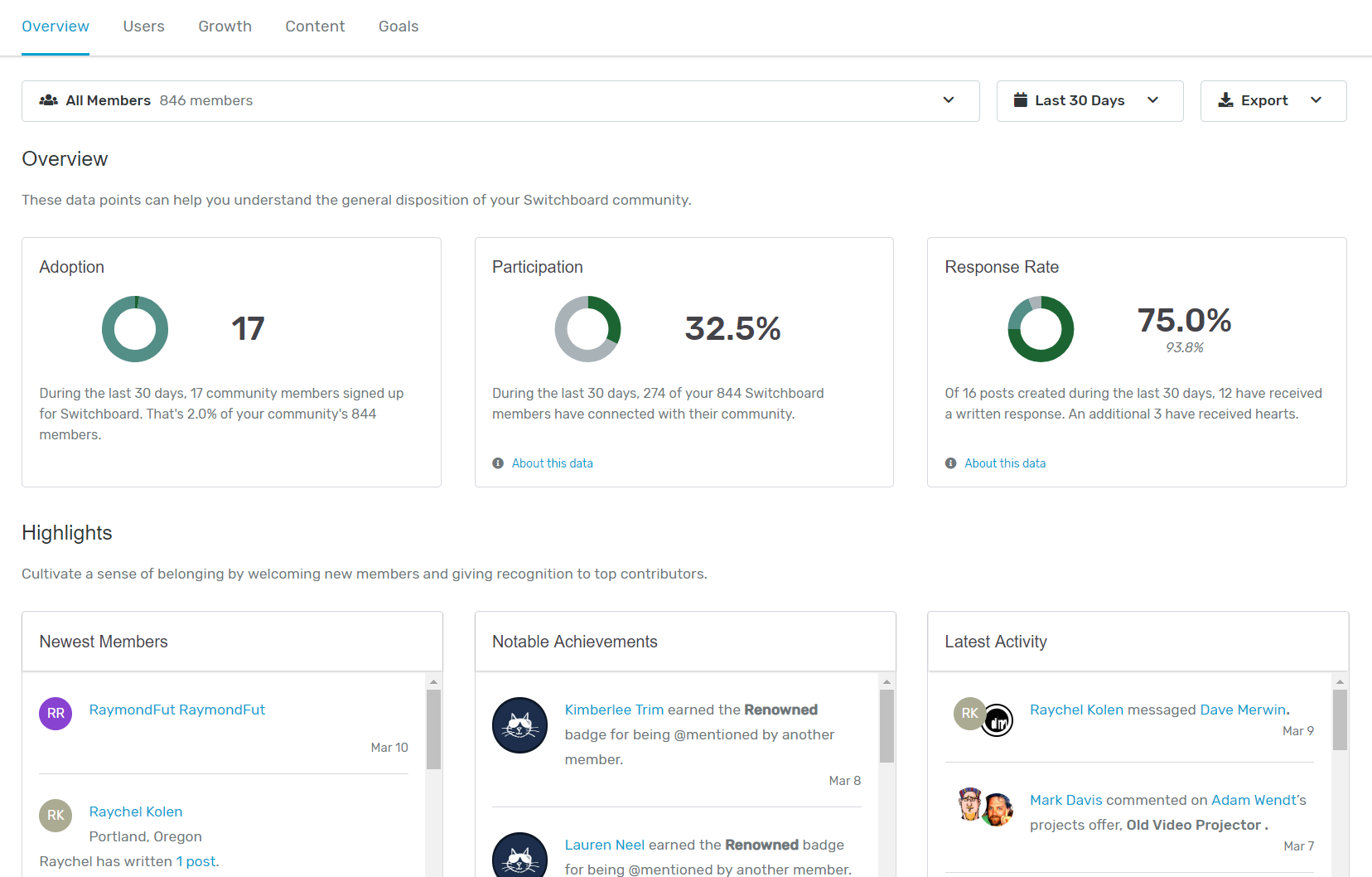Open the All Members segment dropdown
Image resolution: width=1372 pixels, height=877 pixels.
500,101
